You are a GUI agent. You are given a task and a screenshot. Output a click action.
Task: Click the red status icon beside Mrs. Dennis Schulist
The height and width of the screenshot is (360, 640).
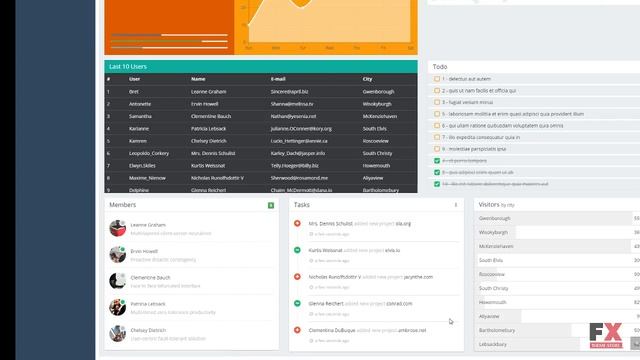pyautogui.click(x=297, y=223)
